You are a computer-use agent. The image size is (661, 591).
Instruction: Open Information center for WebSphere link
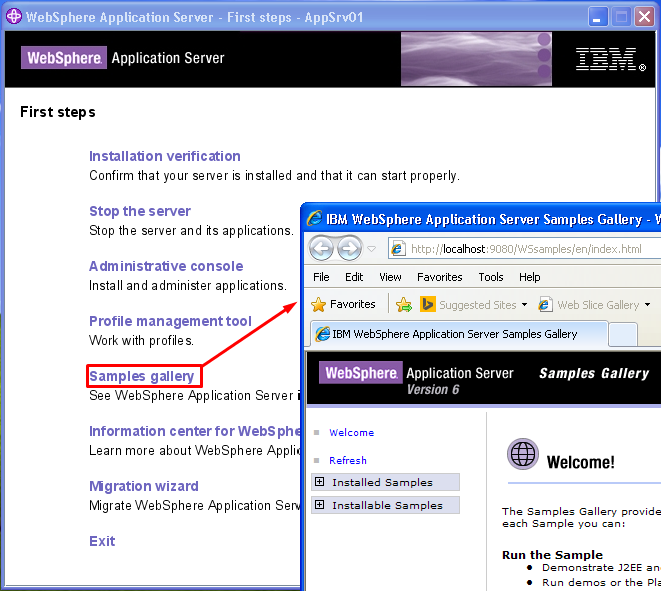[x=195, y=431]
